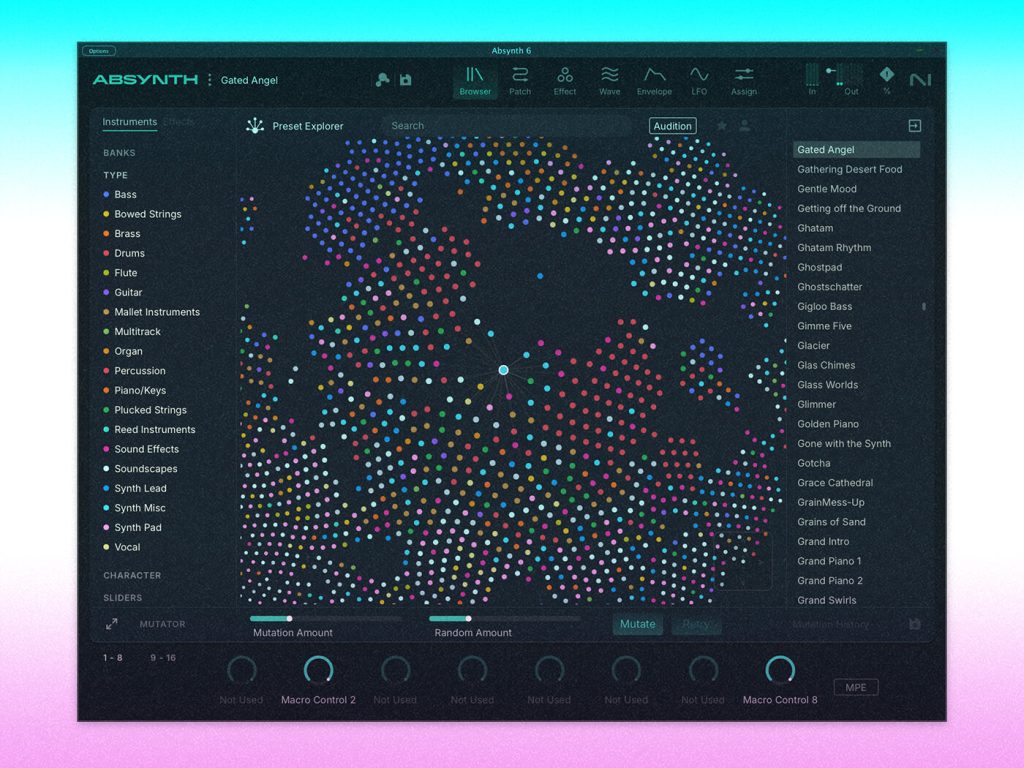
Task: Select the Ghatam Rhythm preset
Action: click(834, 248)
